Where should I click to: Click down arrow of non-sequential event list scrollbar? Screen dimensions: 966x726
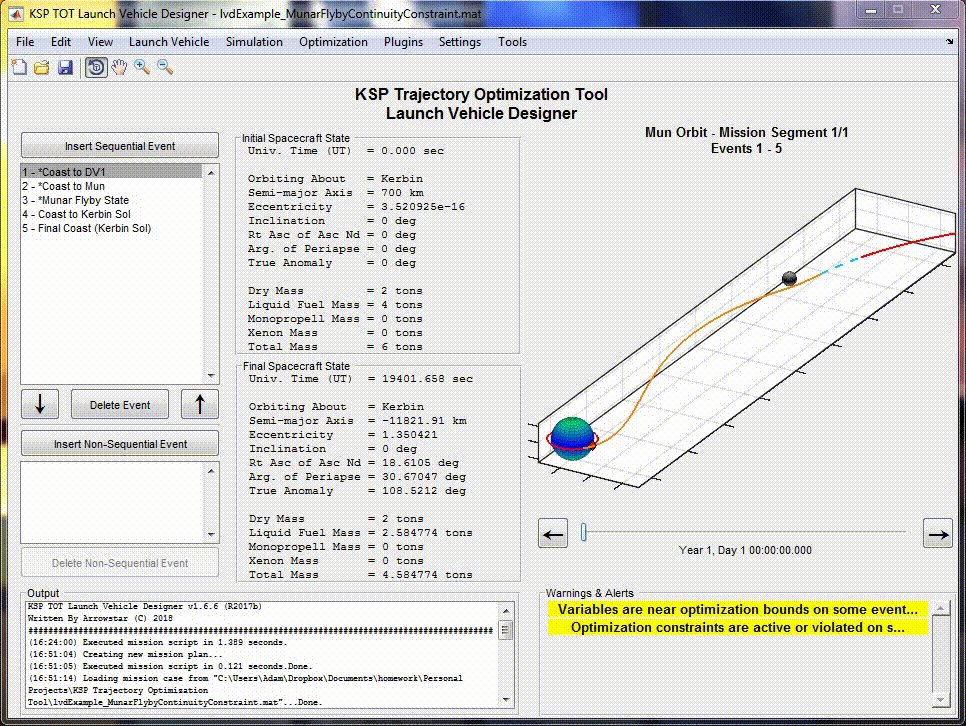click(x=211, y=534)
